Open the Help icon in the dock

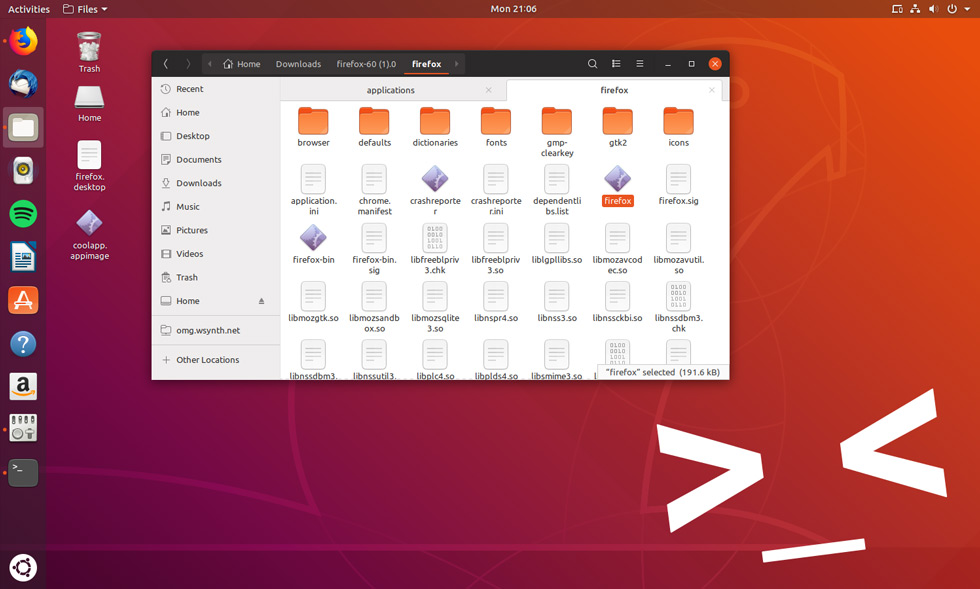[23, 344]
